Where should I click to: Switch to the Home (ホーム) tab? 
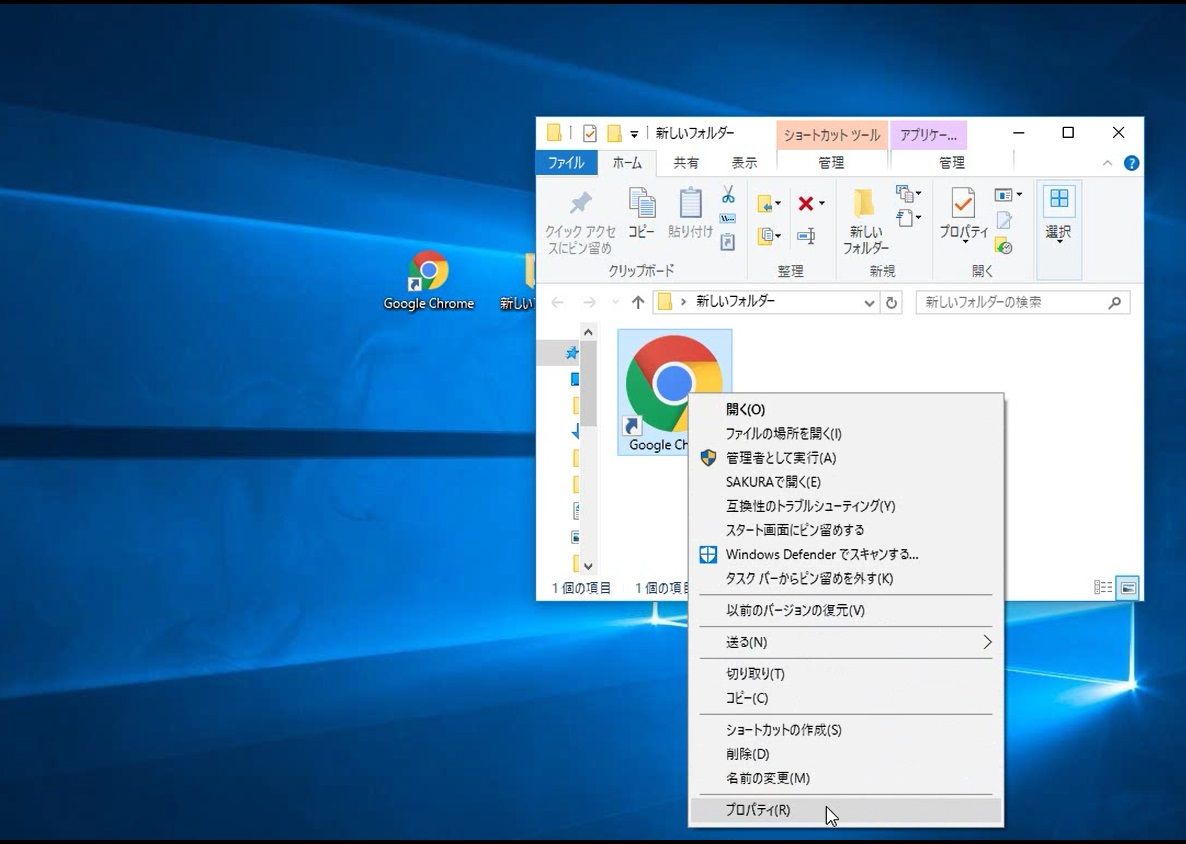click(627, 163)
